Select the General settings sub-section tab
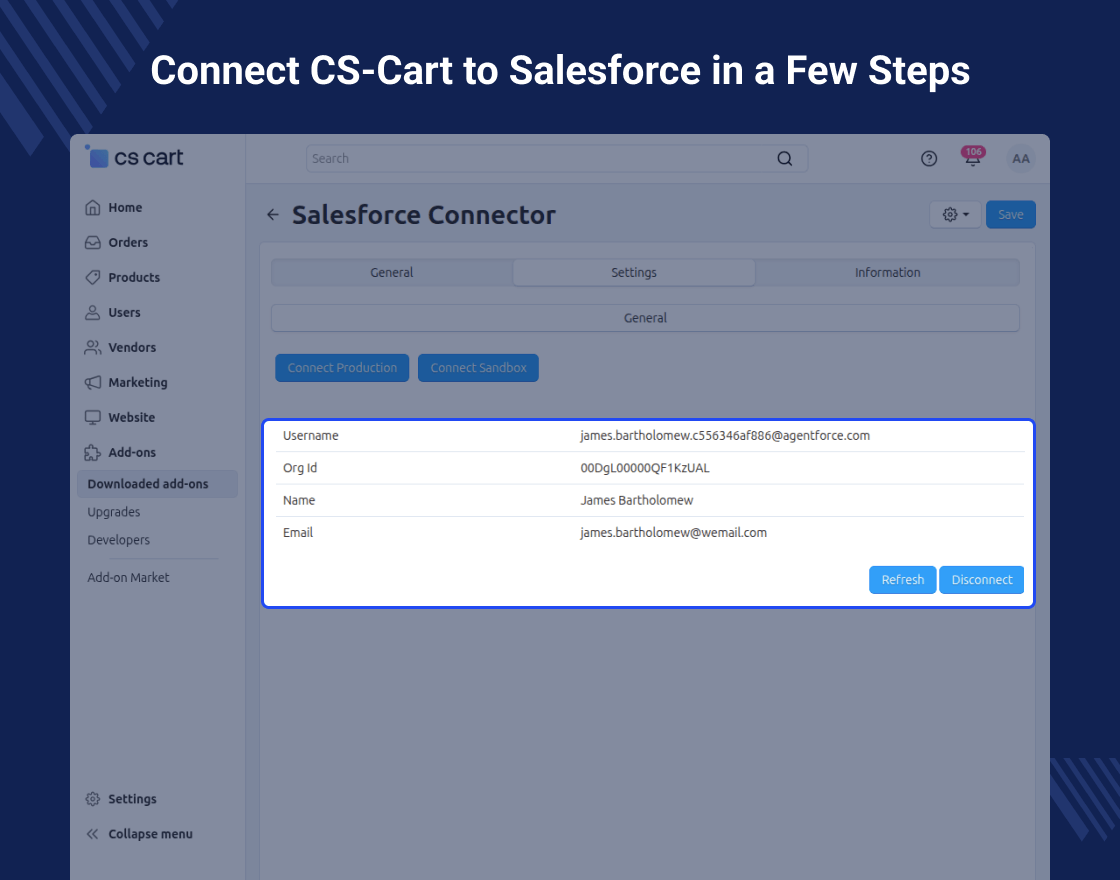Image resolution: width=1120 pixels, height=880 pixels. tap(645, 318)
